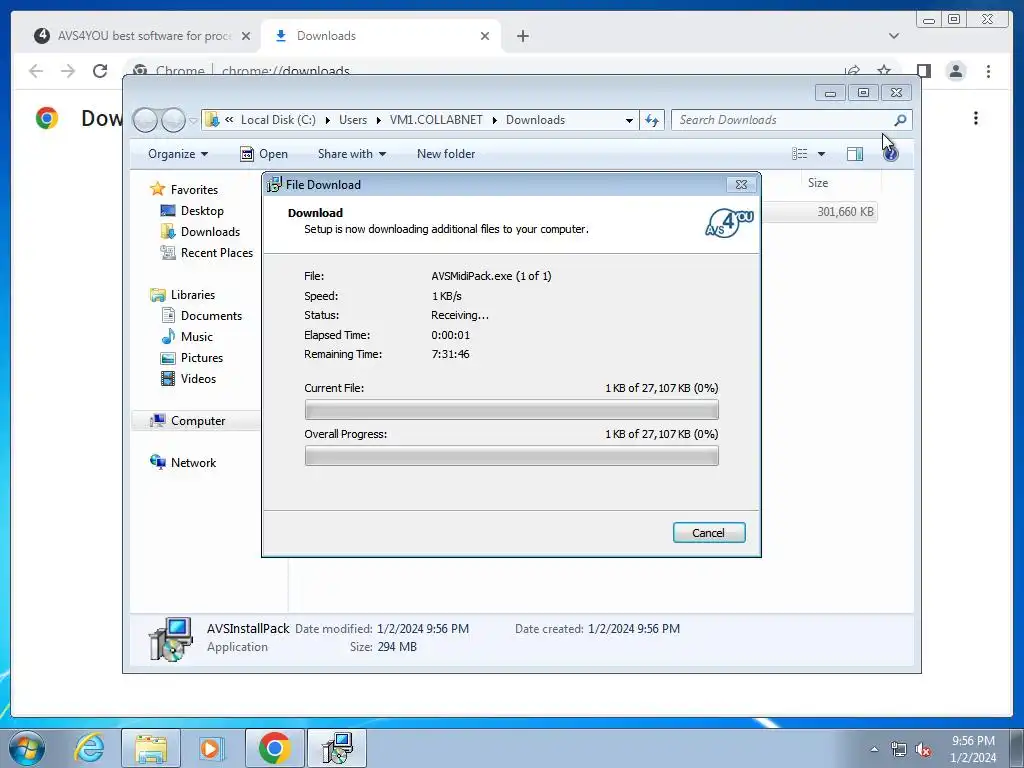Viewport: 1024px width, 768px height.
Task: Go to VM1.COLLABNET in breadcrumb path
Action: [x=436, y=120]
